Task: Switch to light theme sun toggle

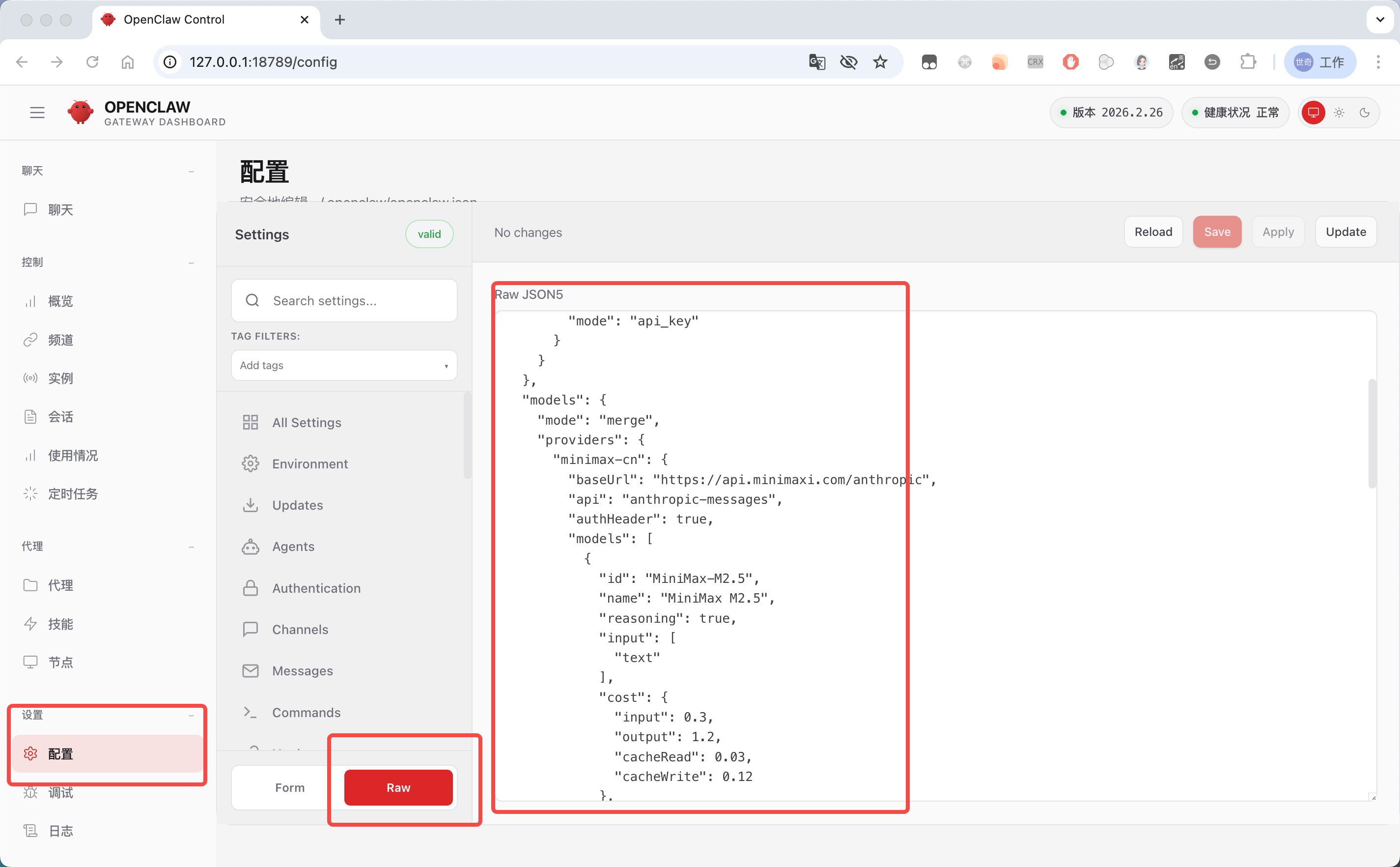Action: click(x=1339, y=113)
